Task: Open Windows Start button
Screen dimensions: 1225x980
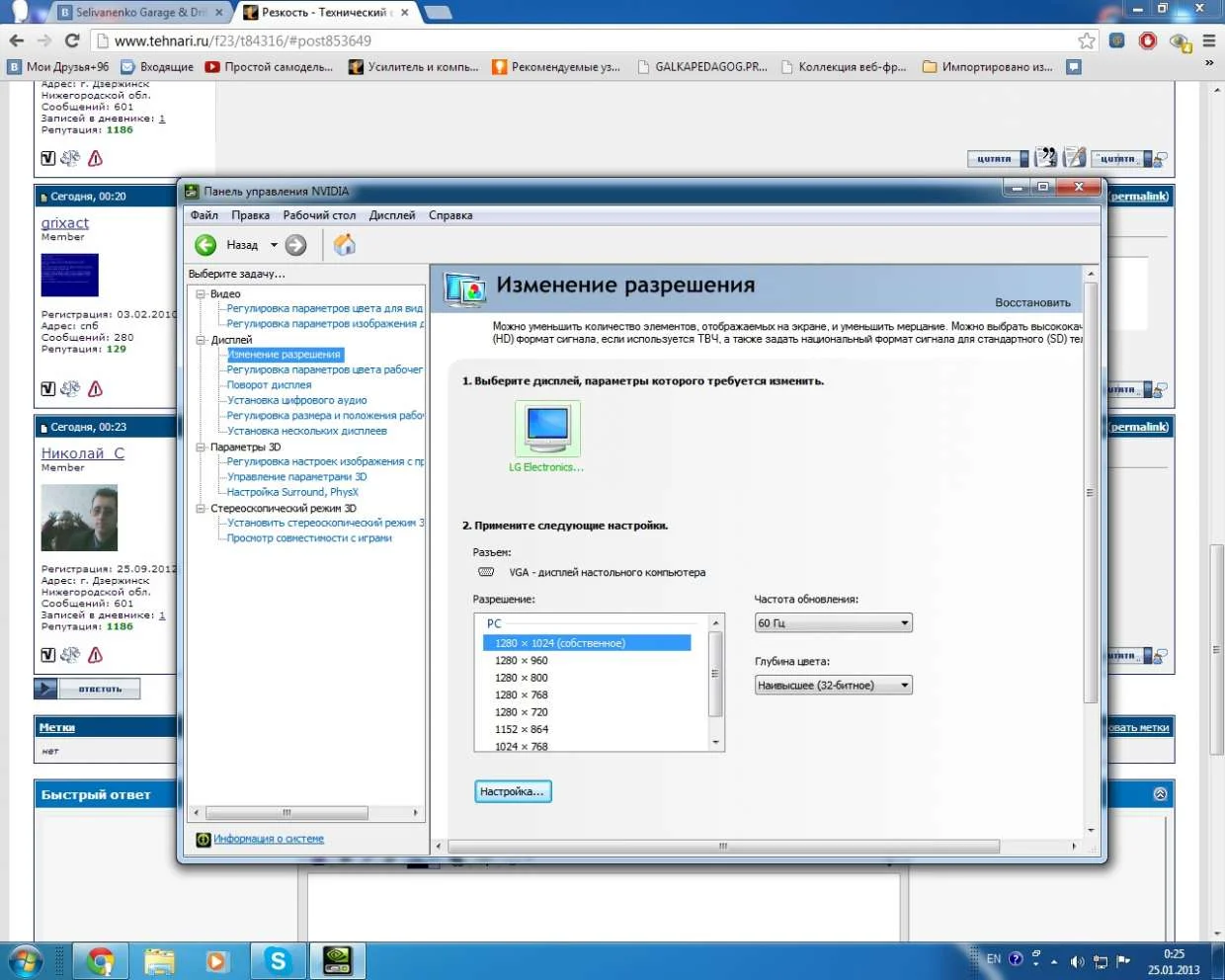Action: point(24,960)
